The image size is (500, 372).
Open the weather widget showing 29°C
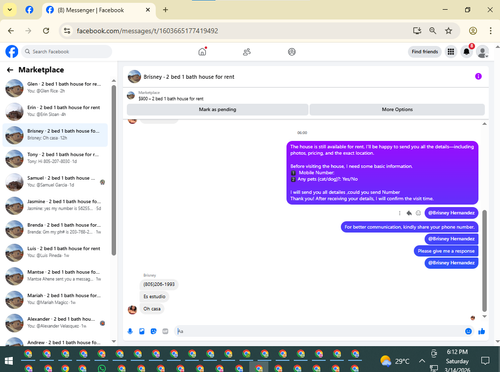(x=395, y=361)
